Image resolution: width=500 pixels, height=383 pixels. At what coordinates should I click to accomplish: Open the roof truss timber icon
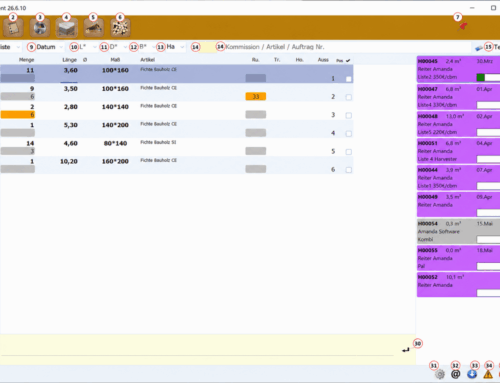pos(93,28)
